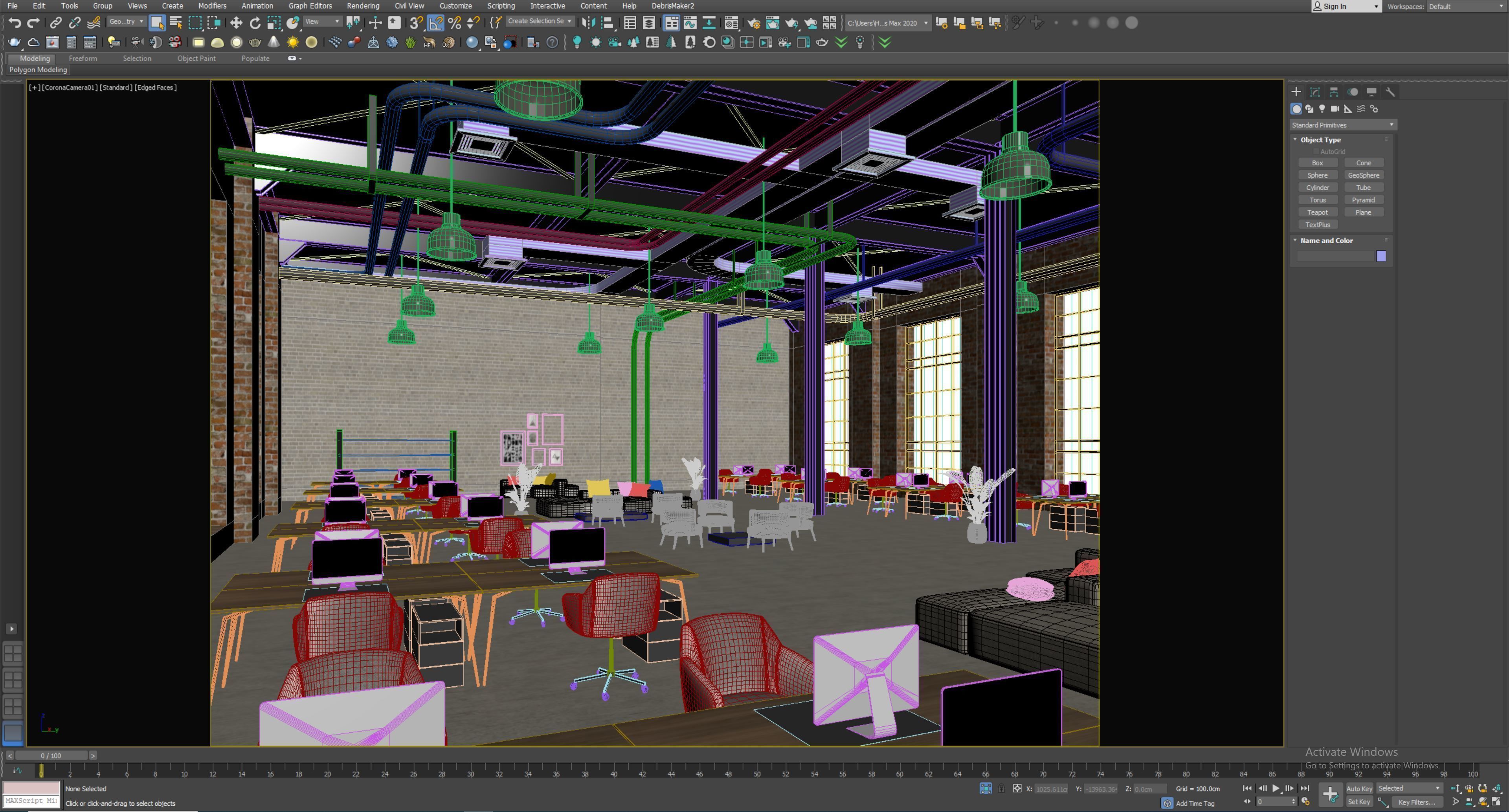Click the TextPlus button
This screenshot has height=812, width=1509.
pos(1318,225)
